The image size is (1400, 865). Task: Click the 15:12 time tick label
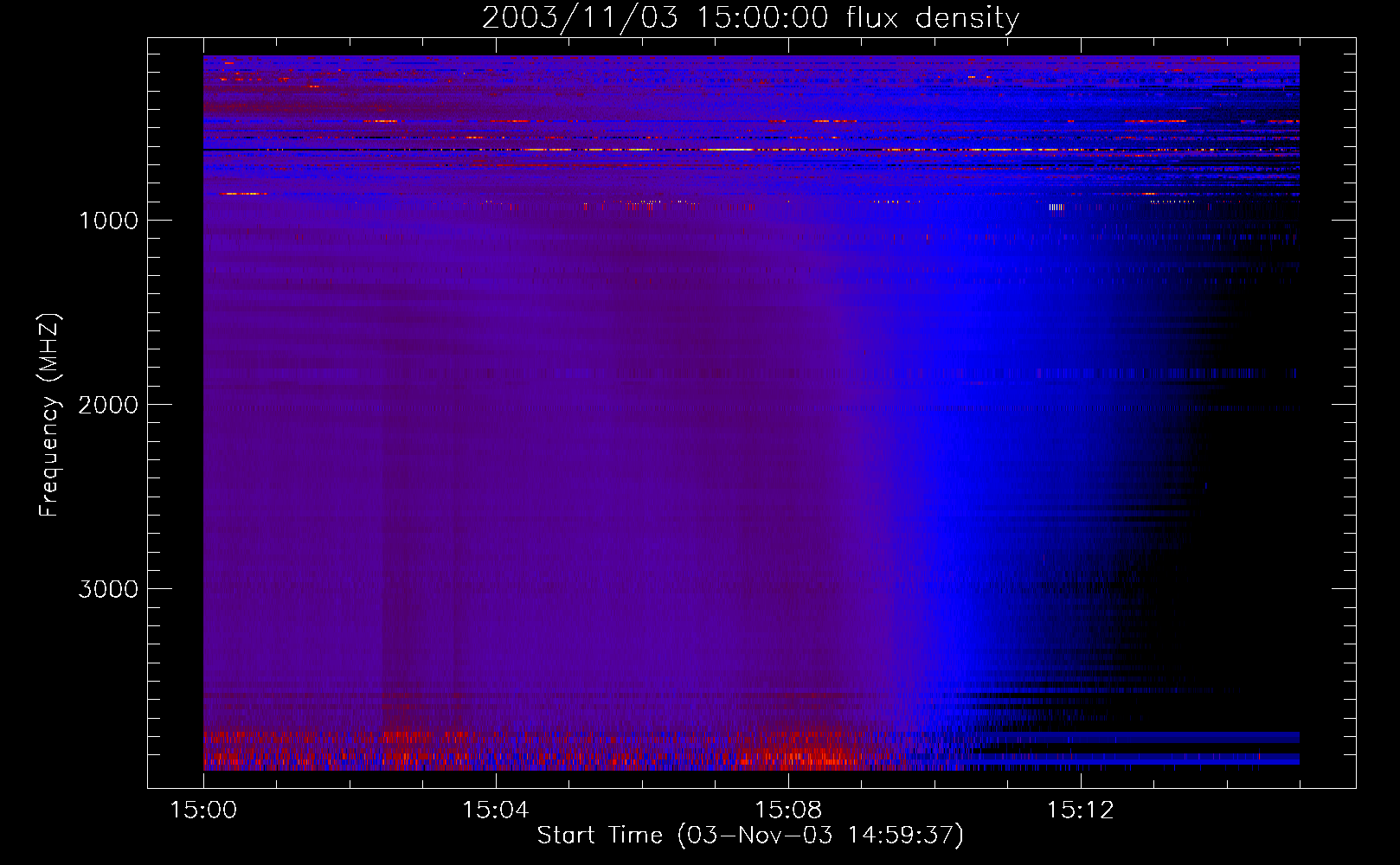[x=1080, y=811]
